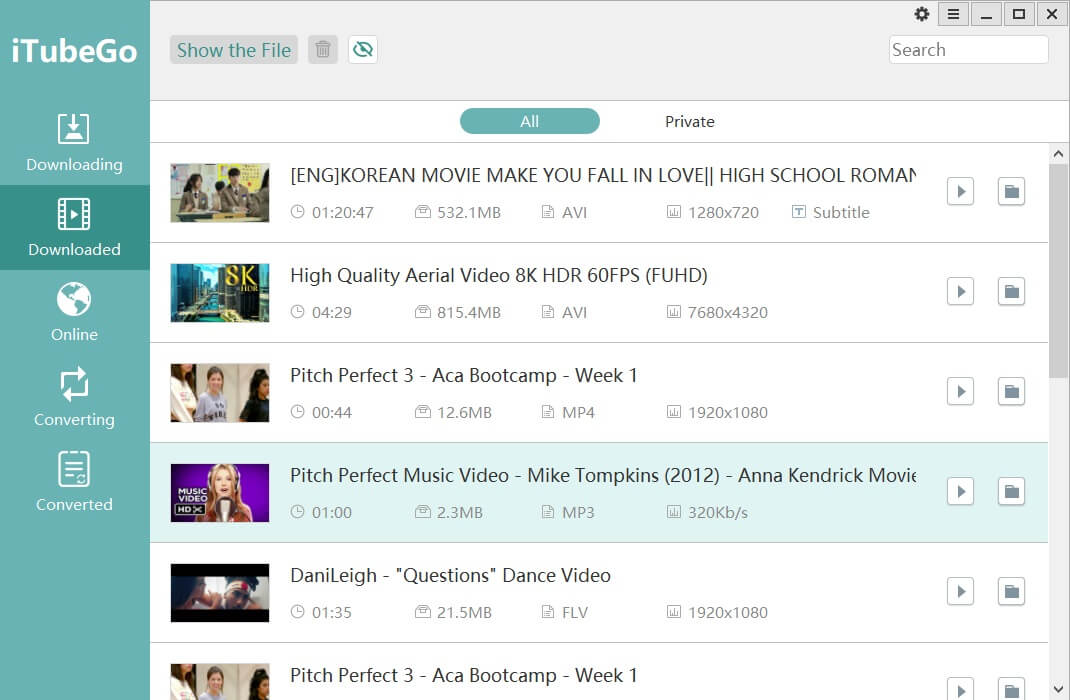
Task: Click the MP3 format label
Action: (x=578, y=513)
